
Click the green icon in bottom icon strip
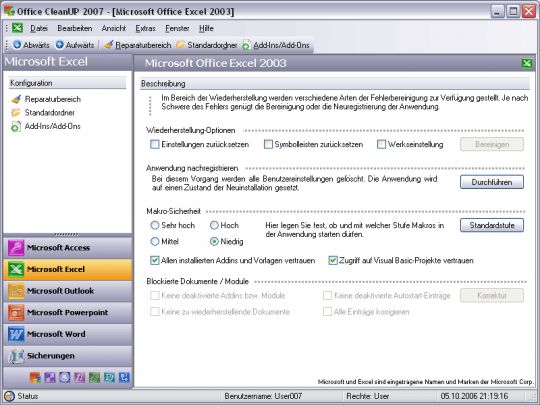(94, 378)
